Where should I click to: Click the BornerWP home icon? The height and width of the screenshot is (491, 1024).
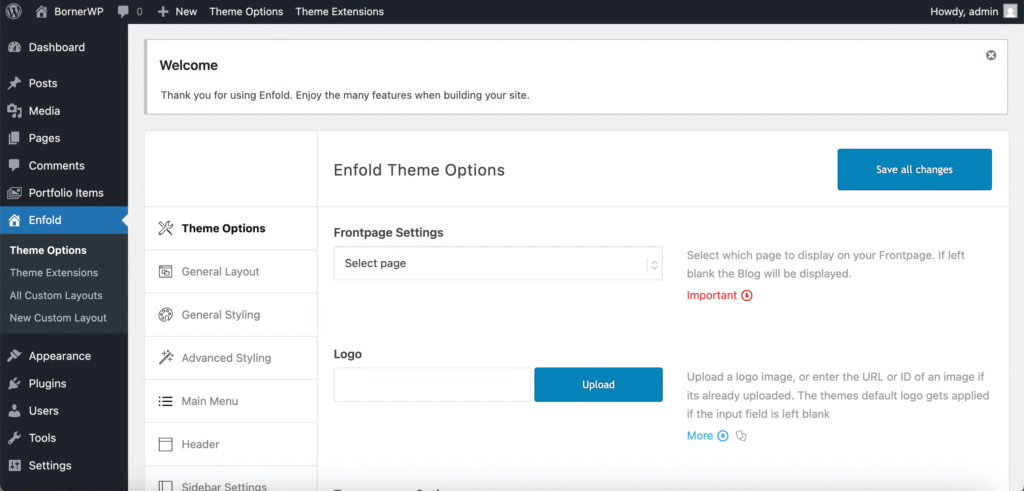click(x=42, y=11)
